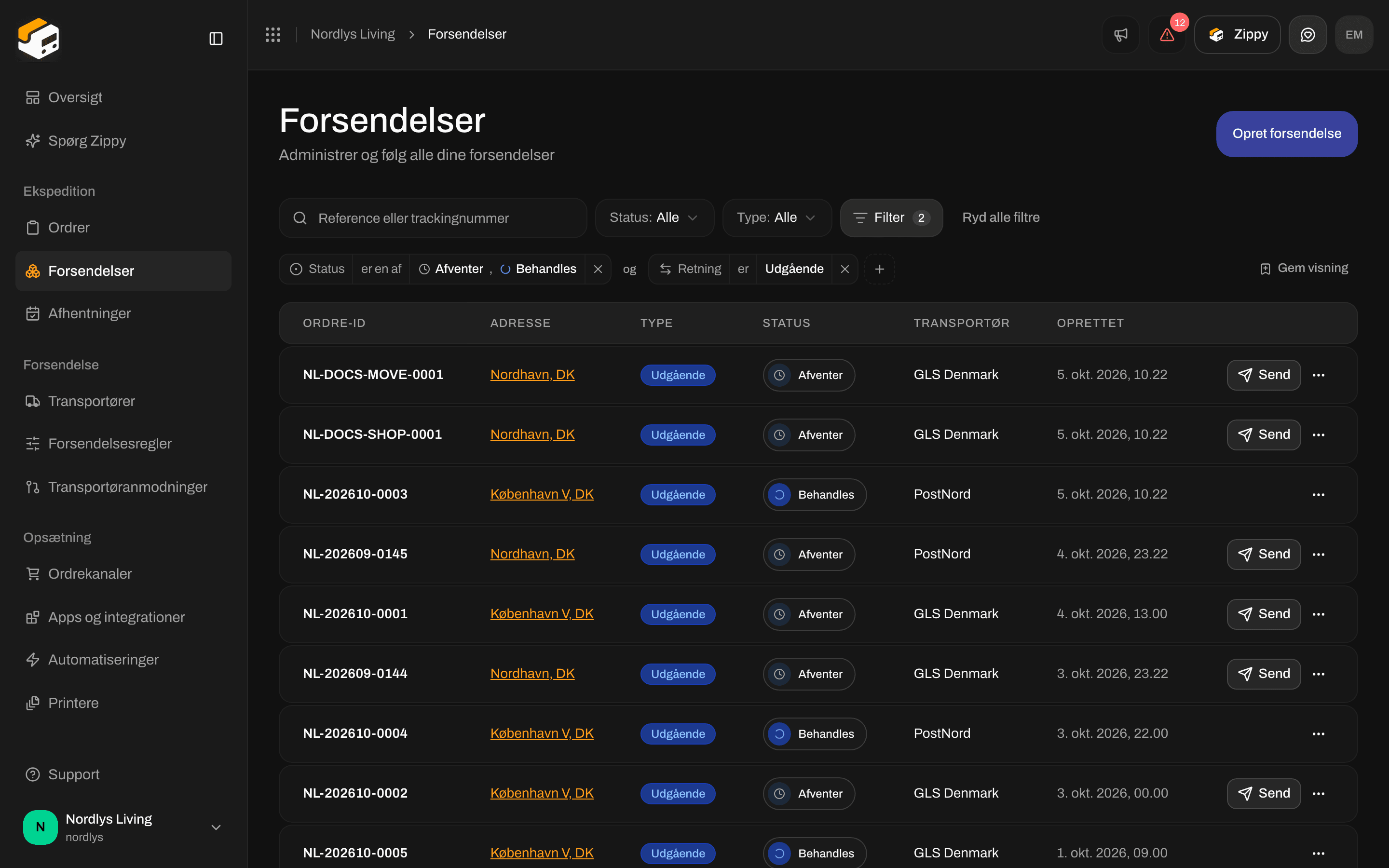1389x868 pixels.
Task: Open Nordhavn, DK address of NL-DOCS-MOVE-0001
Action: [532, 375]
